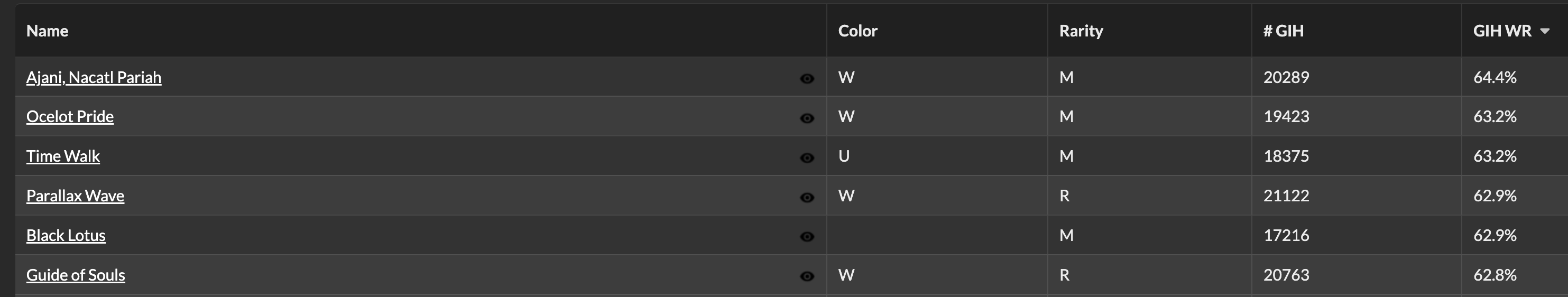Open the Ajani, Nacatl Pariah card link
Image resolution: width=1568 pixels, height=297 pixels.
click(x=94, y=77)
